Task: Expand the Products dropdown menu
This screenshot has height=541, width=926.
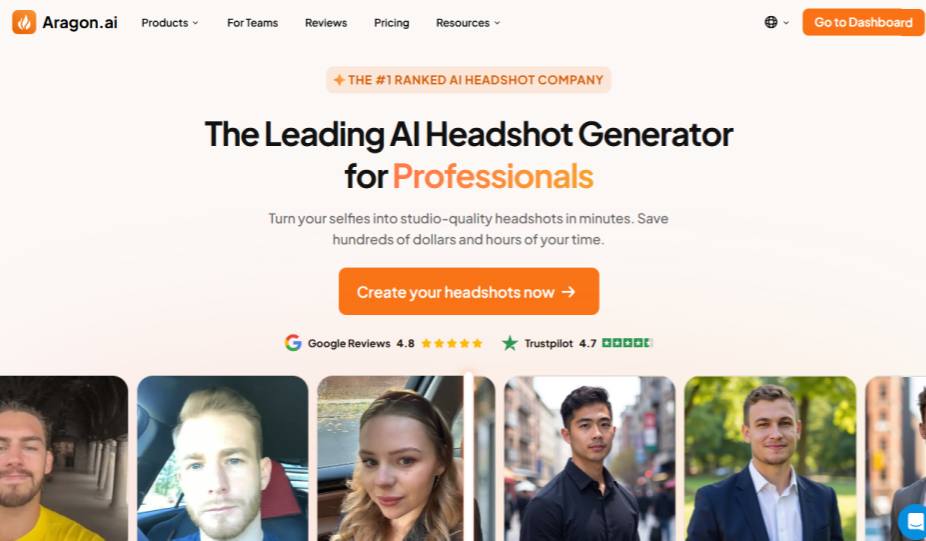Action: [169, 22]
